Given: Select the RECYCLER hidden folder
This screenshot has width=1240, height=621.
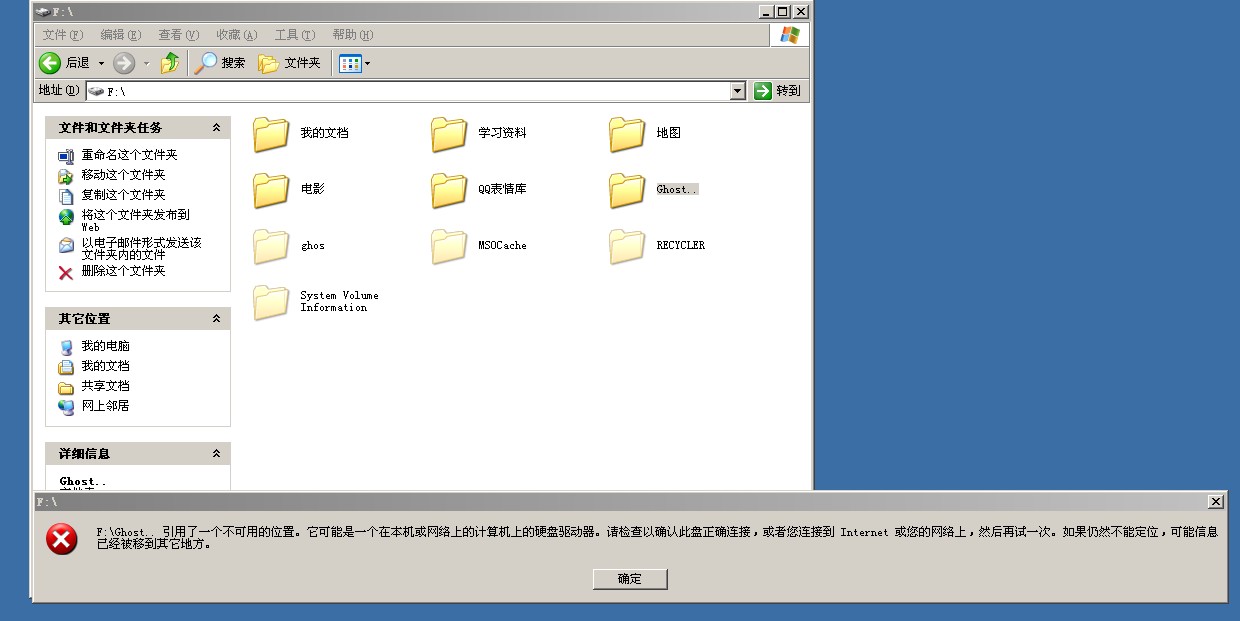Looking at the screenshot, I should pos(628,246).
